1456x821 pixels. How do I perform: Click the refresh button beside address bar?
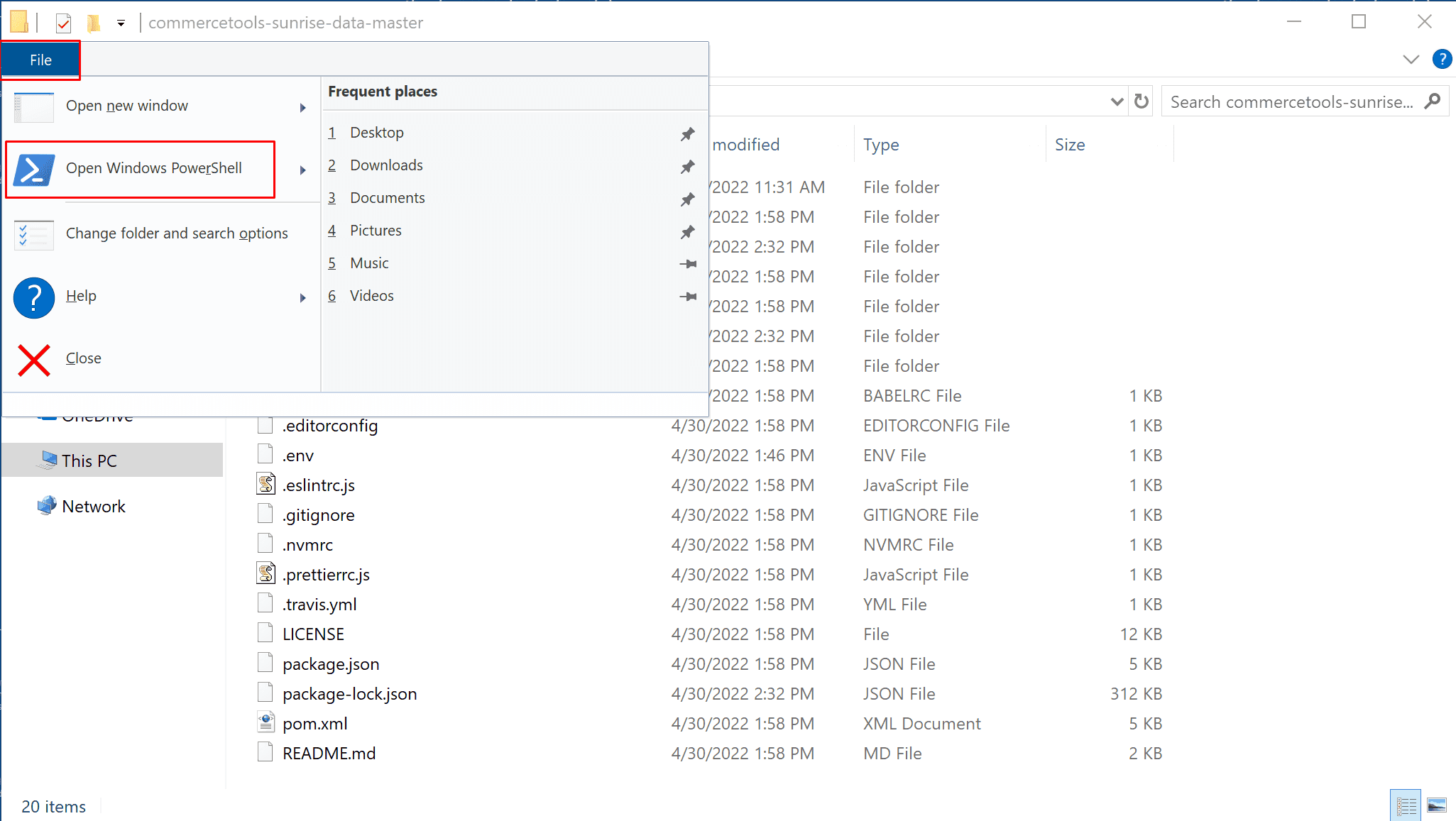click(x=1141, y=101)
